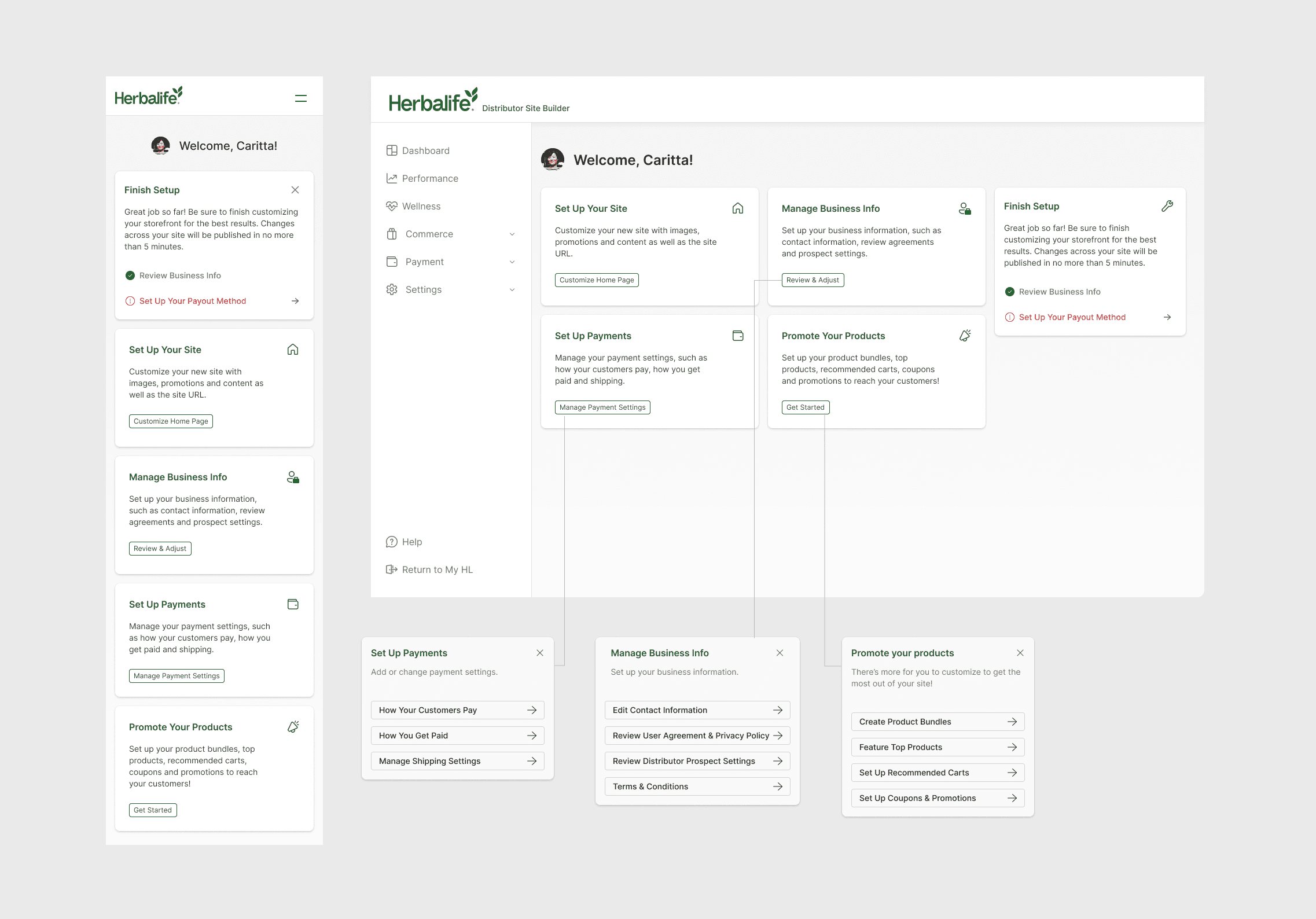1316x919 pixels.
Task: Expand the Commerce chevron
Action: click(512, 234)
